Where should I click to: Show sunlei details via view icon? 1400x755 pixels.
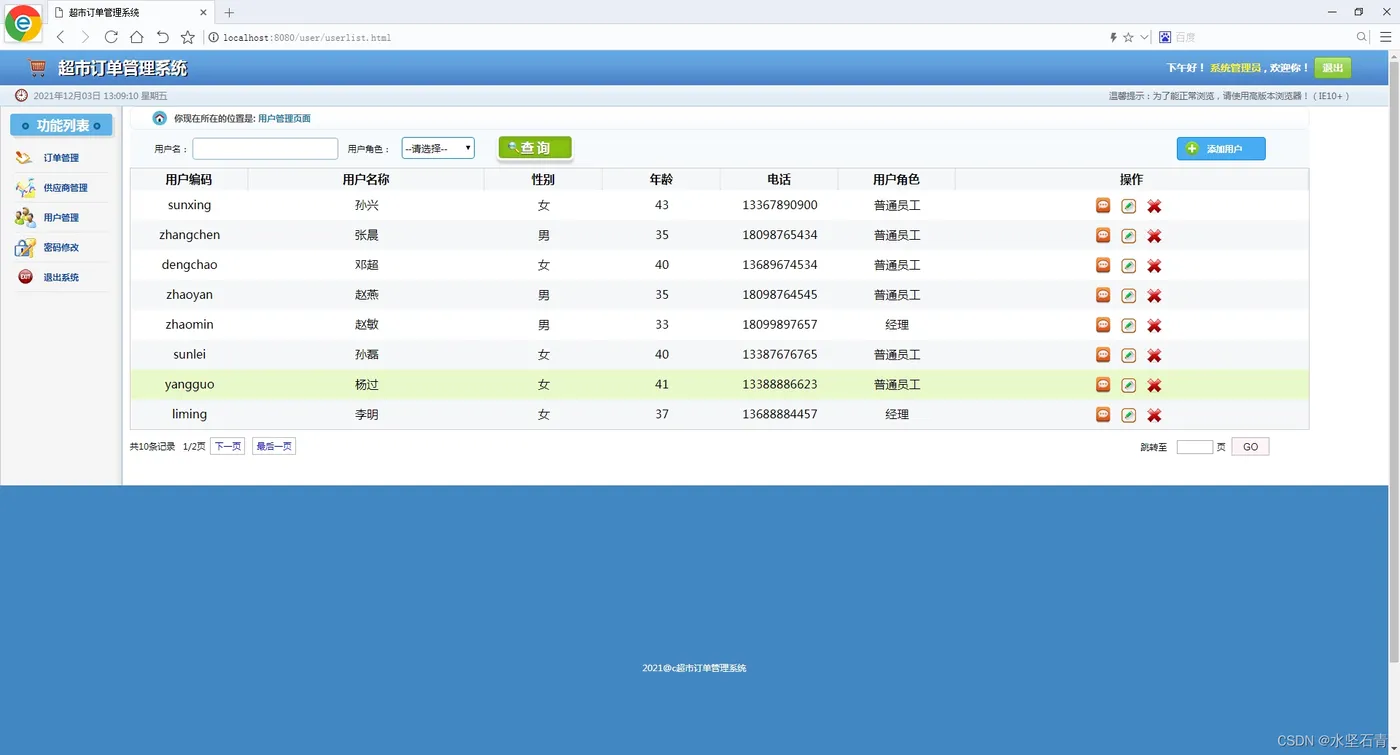[x=1103, y=356]
